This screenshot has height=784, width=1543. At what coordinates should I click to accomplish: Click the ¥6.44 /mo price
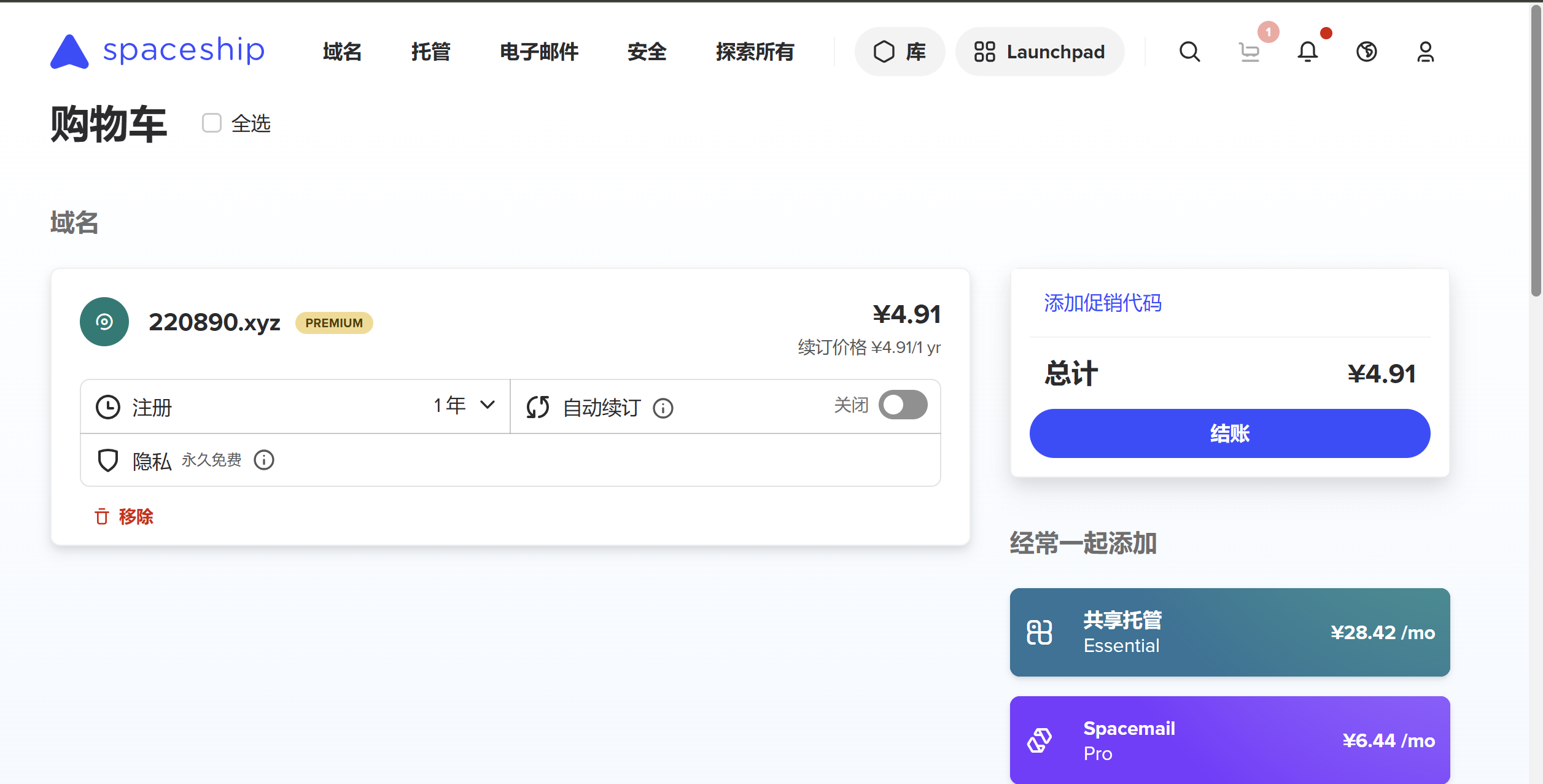click(x=1388, y=740)
